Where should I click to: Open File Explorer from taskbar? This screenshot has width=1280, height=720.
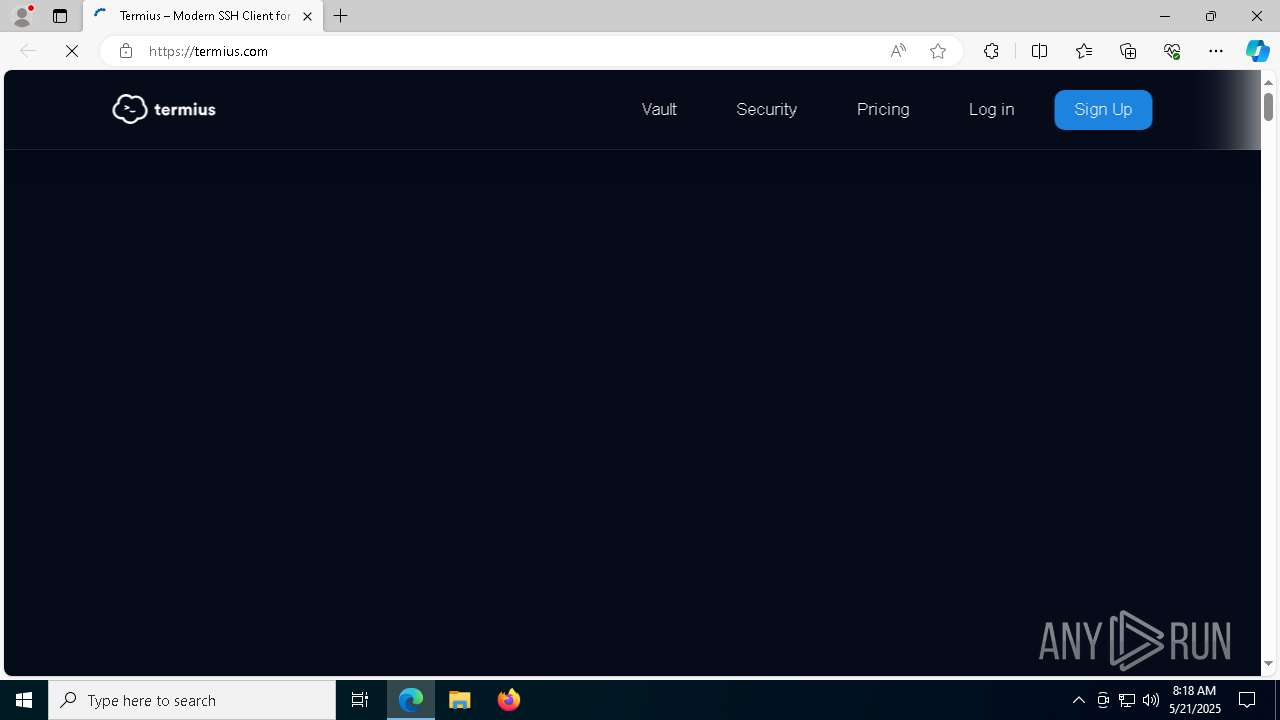[460, 700]
